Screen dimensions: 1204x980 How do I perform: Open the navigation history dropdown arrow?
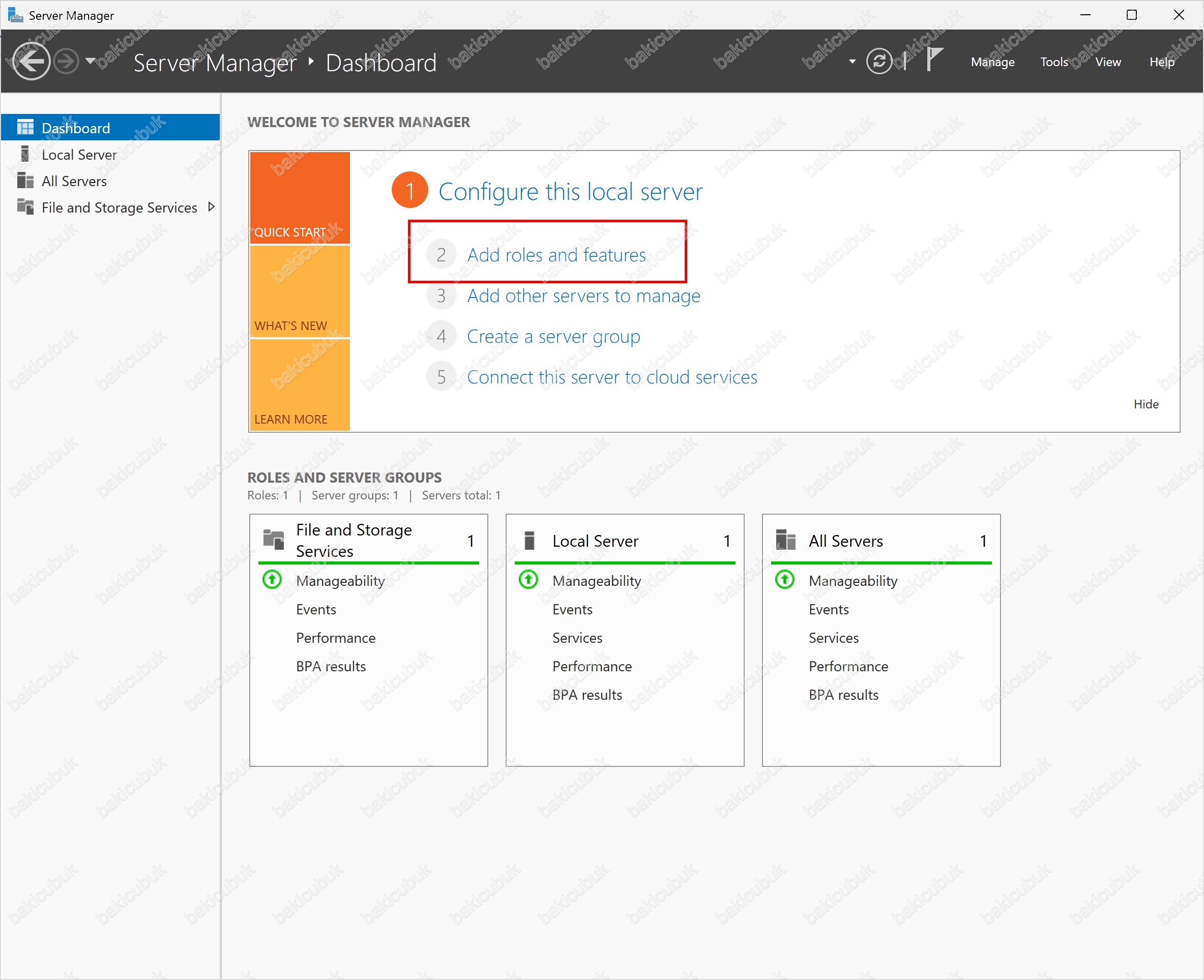pyautogui.click(x=91, y=61)
